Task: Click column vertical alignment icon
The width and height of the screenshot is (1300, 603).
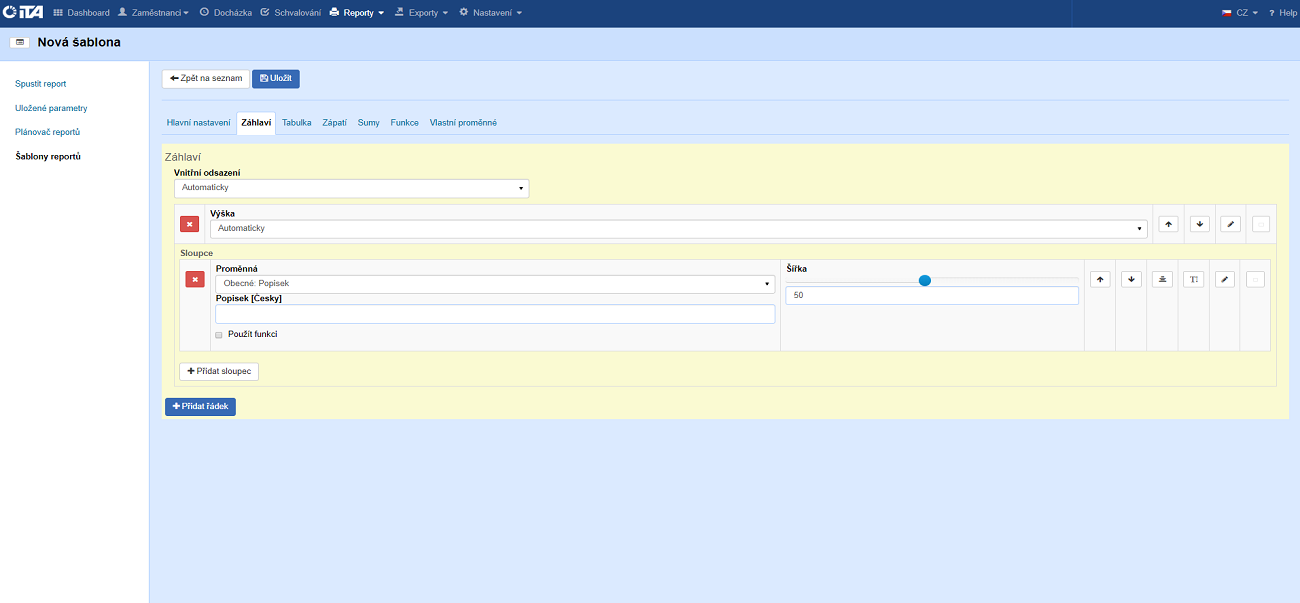Action: click(x=1162, y=279)
